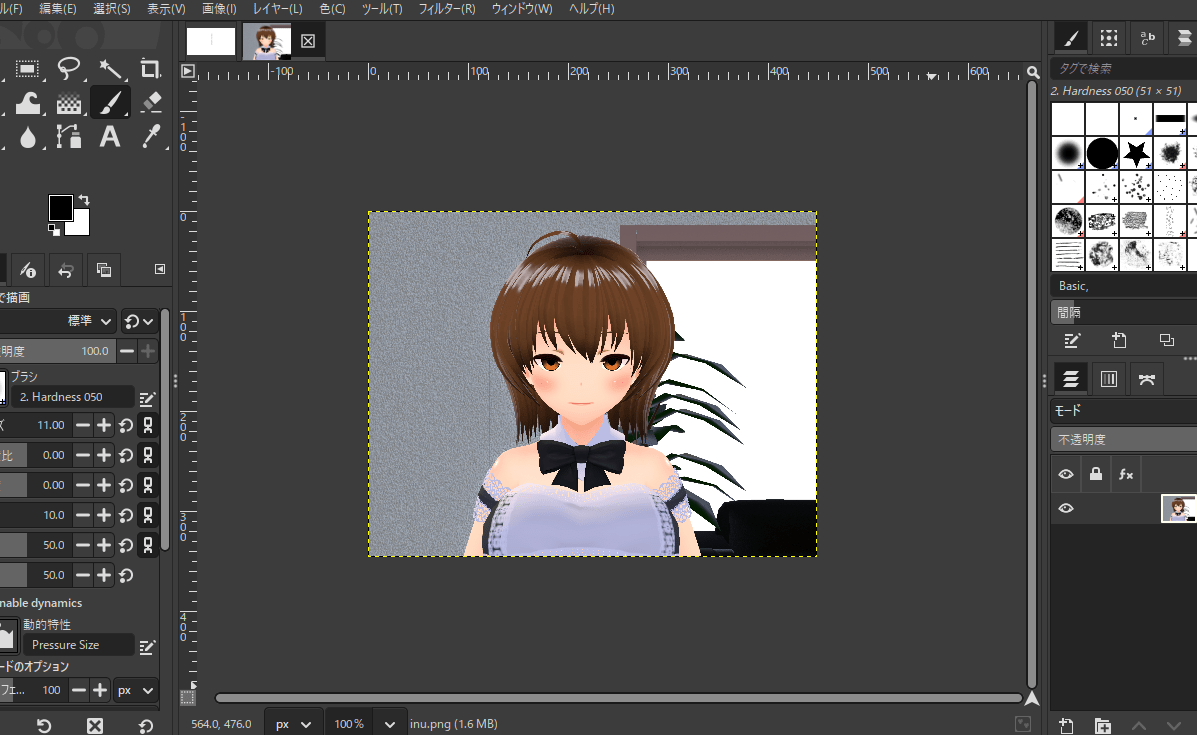
Task: Select the Crop tool
Action: (151, 68)
